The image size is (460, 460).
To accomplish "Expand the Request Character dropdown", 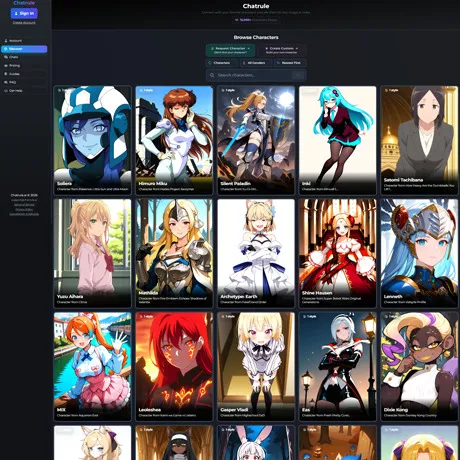I will (x=231, y=50).
